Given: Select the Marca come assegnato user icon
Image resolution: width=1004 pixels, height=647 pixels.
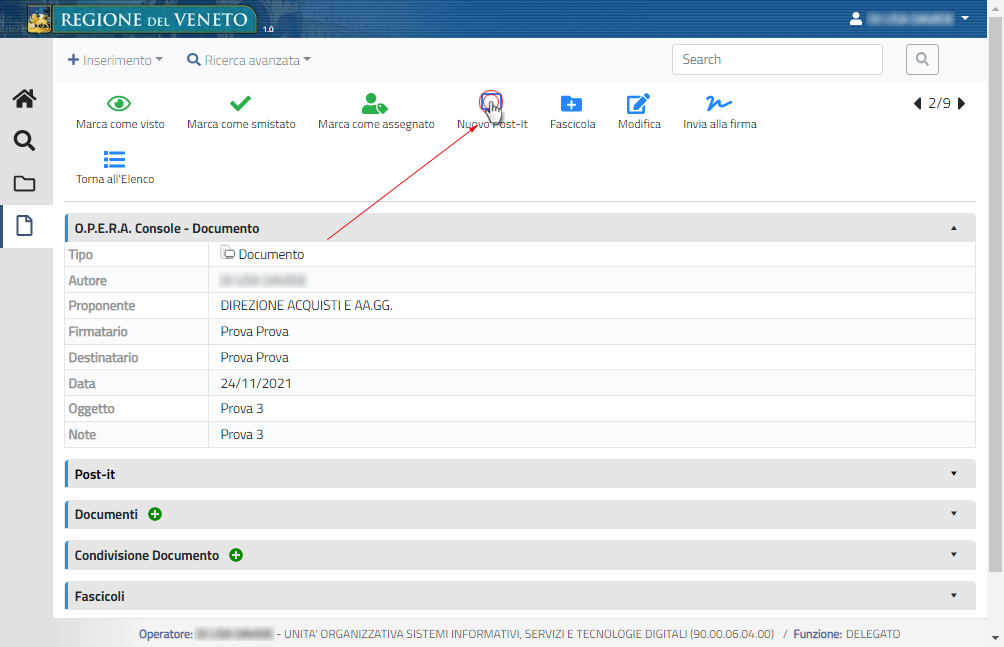Looking at the screenshot, I should point(375,103).
